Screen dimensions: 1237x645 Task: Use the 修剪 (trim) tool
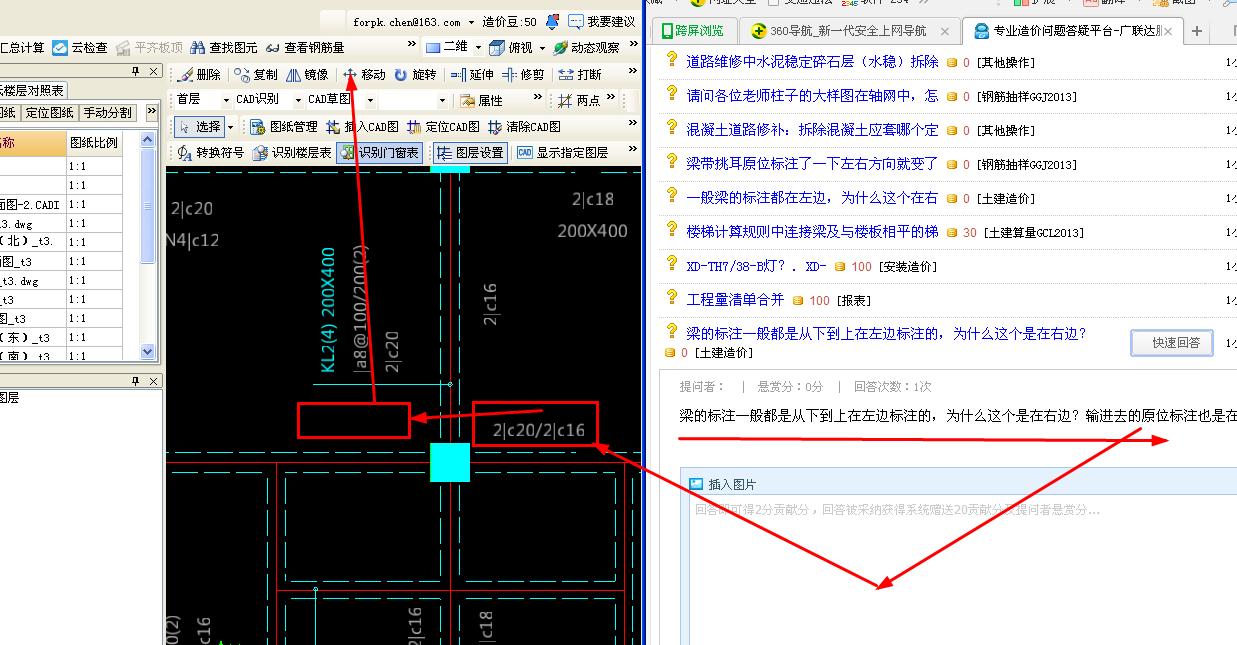tap(523, 75)
